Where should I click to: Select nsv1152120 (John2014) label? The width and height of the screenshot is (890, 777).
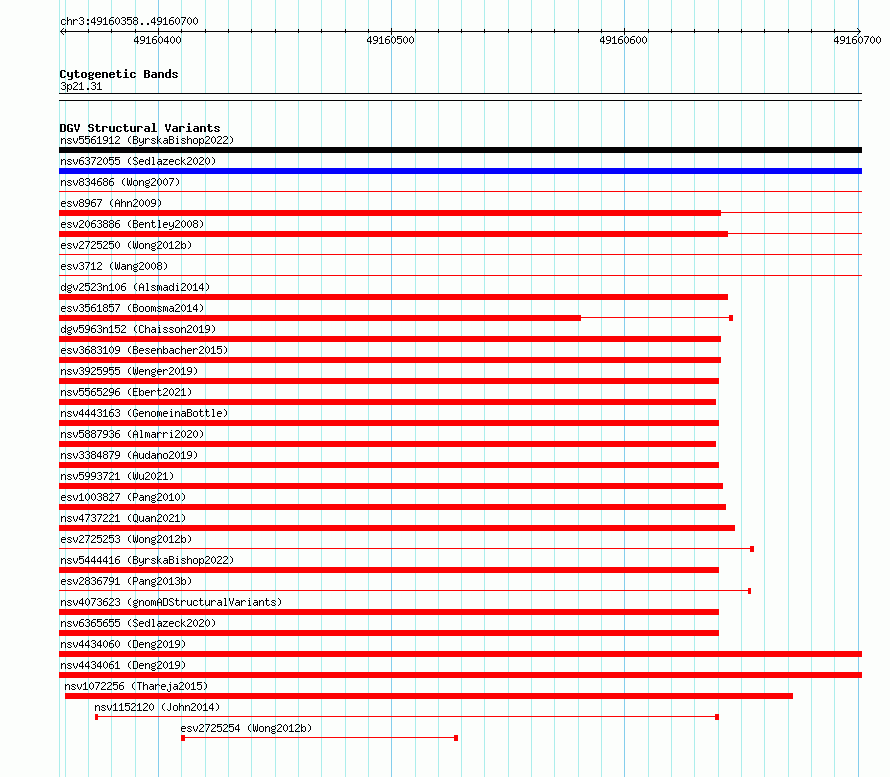tap(157, 707)
